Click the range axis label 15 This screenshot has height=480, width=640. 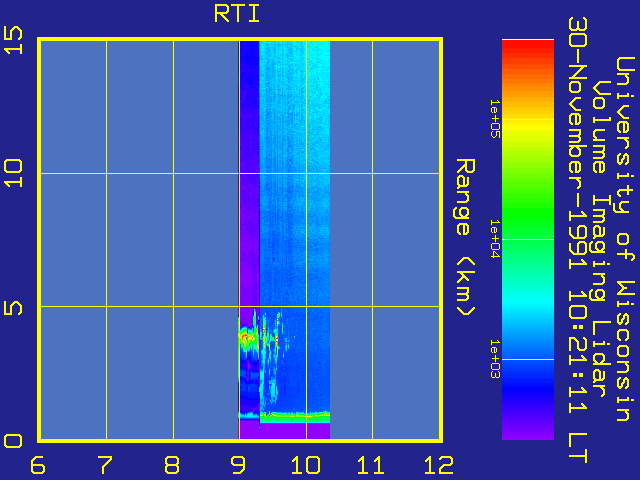coord(13,40)
